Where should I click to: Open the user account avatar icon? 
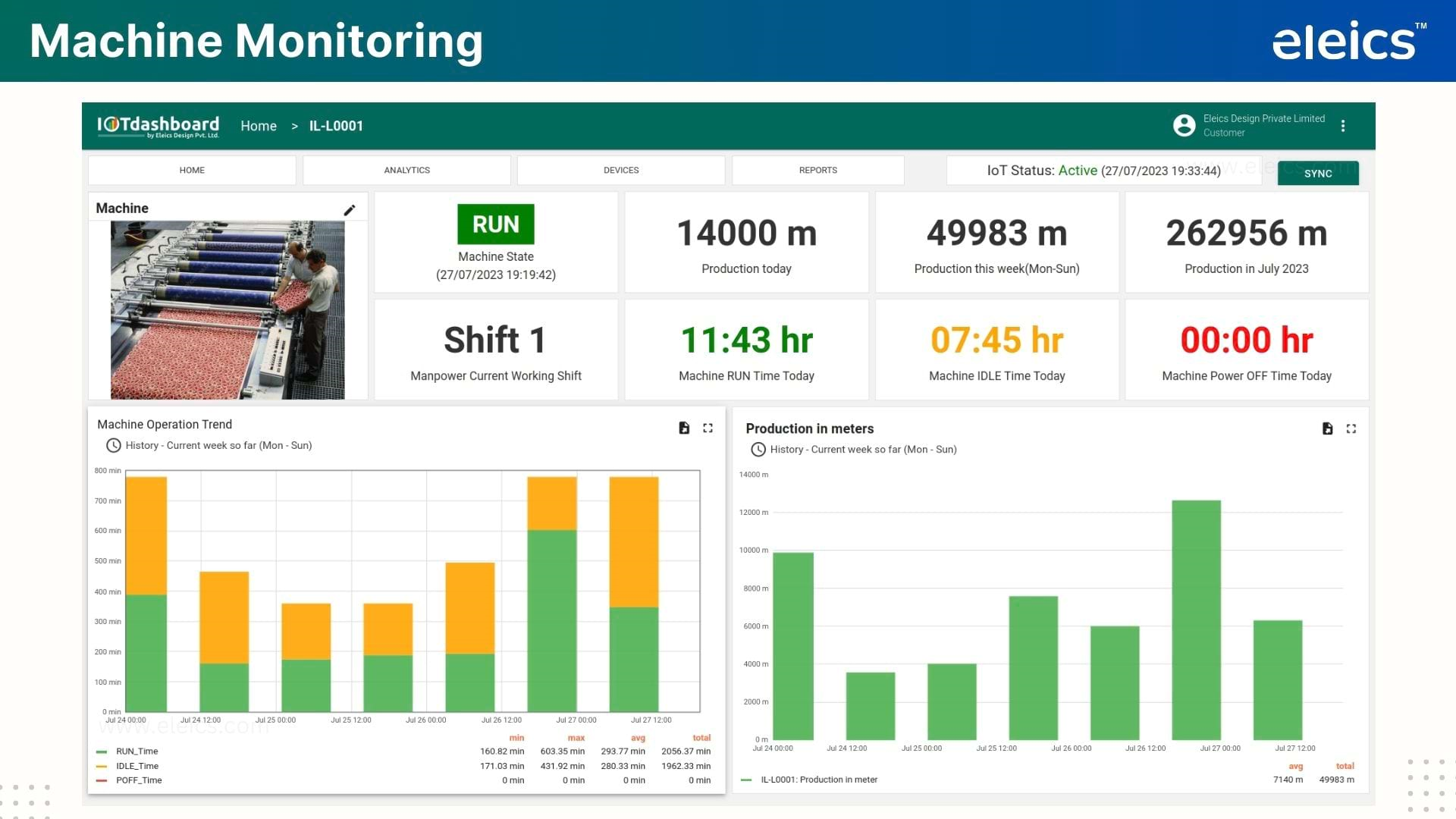coord(1184,125)
